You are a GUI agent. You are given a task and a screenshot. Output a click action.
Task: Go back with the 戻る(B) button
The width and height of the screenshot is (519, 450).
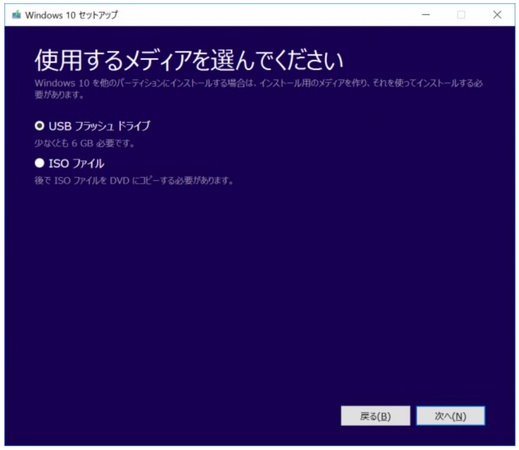[375, 416]
